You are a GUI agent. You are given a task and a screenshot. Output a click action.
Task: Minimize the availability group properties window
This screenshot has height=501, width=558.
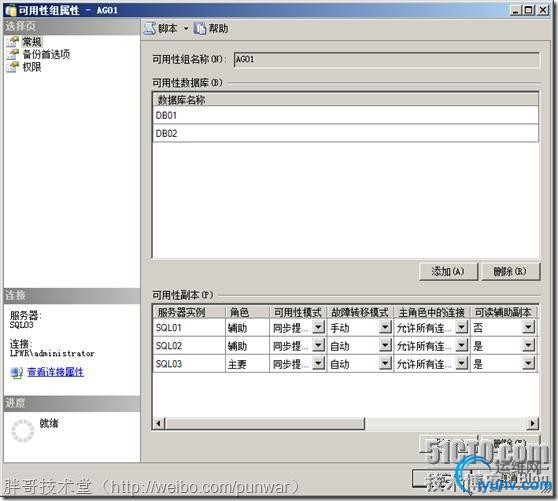pos(516,10)
